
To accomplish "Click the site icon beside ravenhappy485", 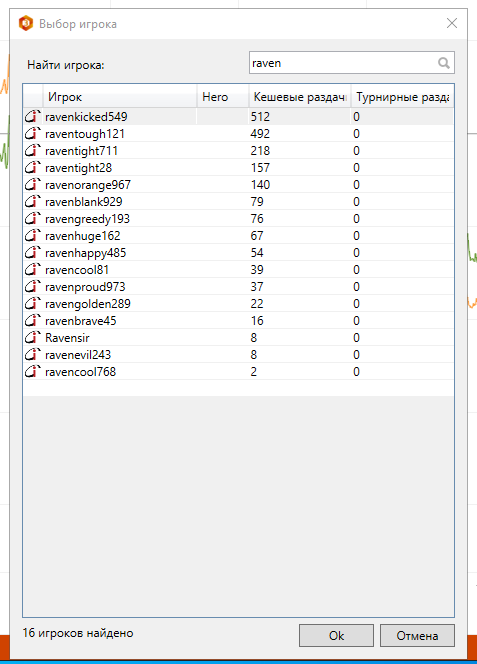I will (33, 252).
